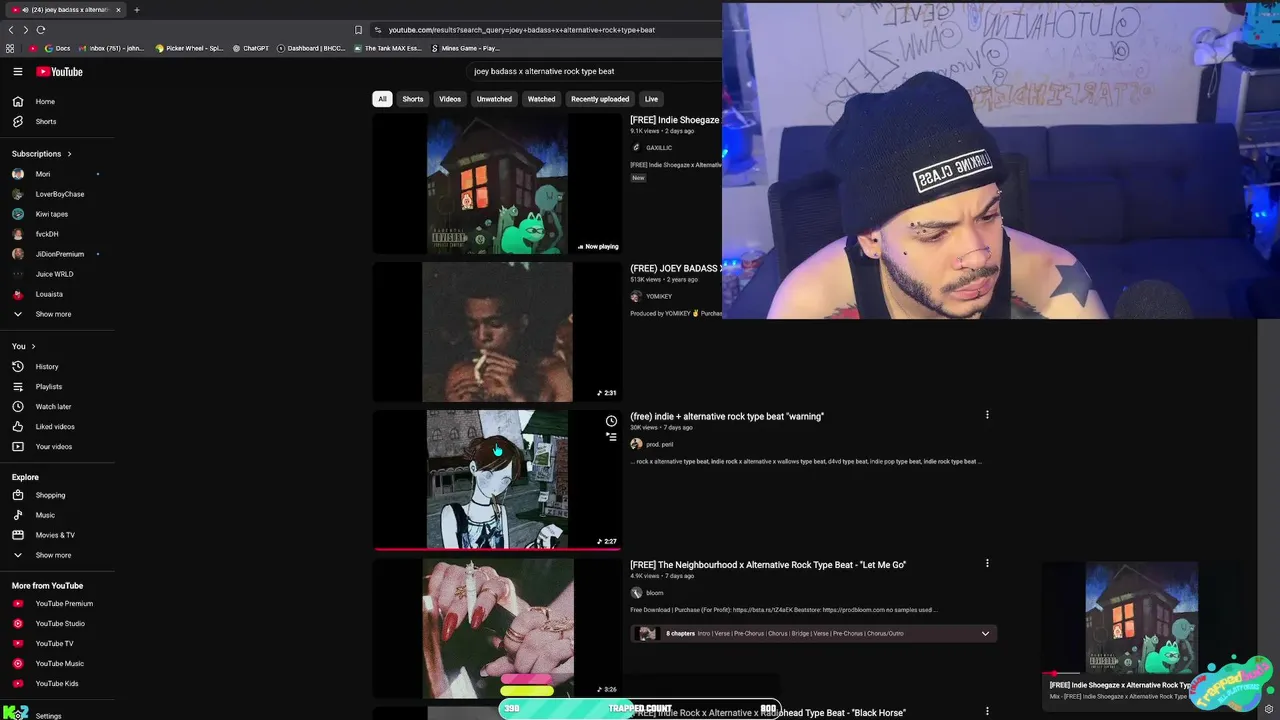
Task: Expand the 8 chapters dropdown arrow
Action: tap(985, 633)
